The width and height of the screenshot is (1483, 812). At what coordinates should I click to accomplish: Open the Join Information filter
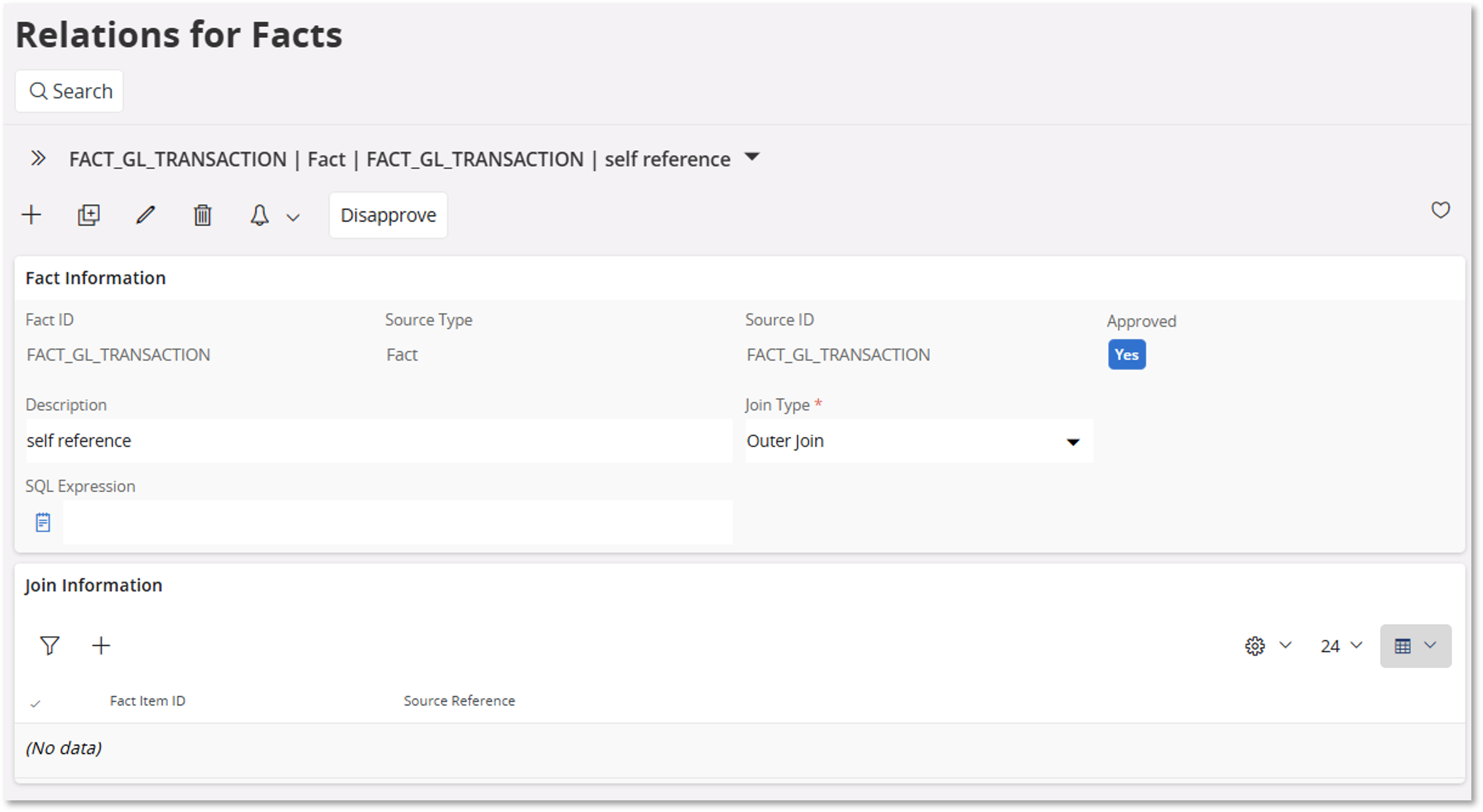(x=49, y=646)
